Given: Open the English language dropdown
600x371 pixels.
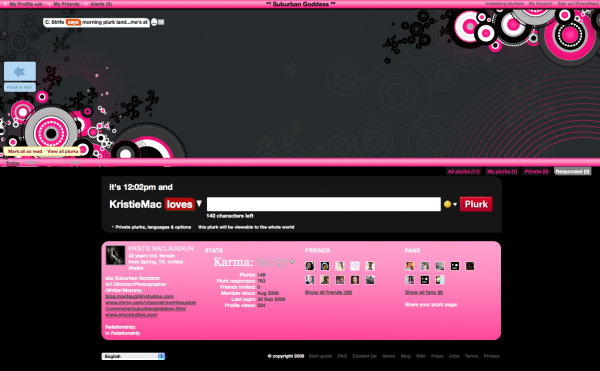Looking at the screenshot, I should click(x=133, y=356).
